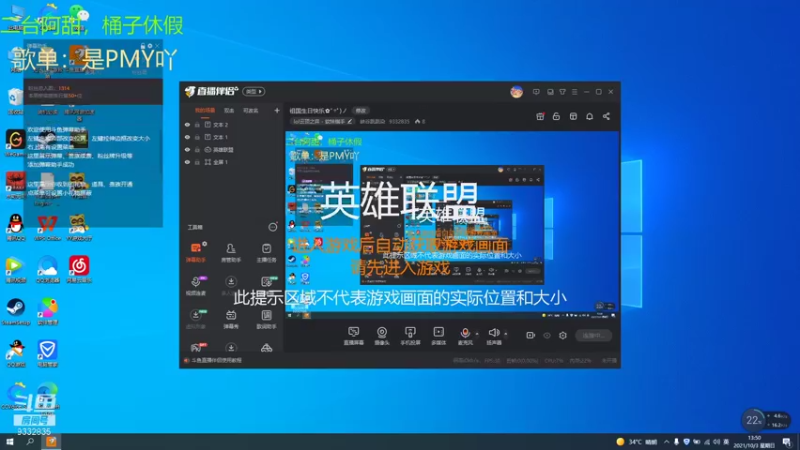The height and width of the screenshot is (450, 800).
Task: Click room number 9332835 text
Action: click(399, 121)
